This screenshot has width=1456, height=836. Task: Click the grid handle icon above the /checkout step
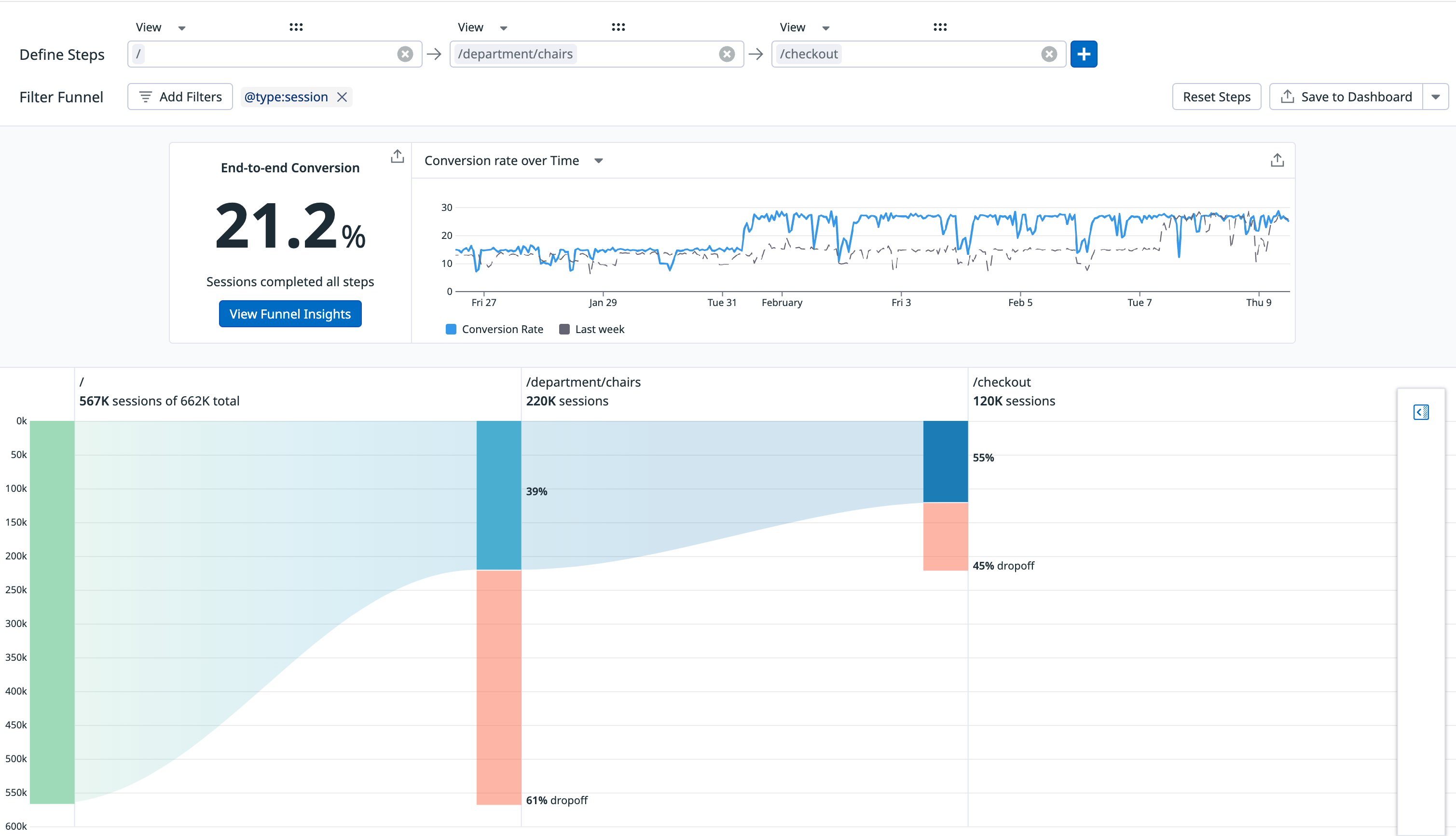tap(940, 27)
